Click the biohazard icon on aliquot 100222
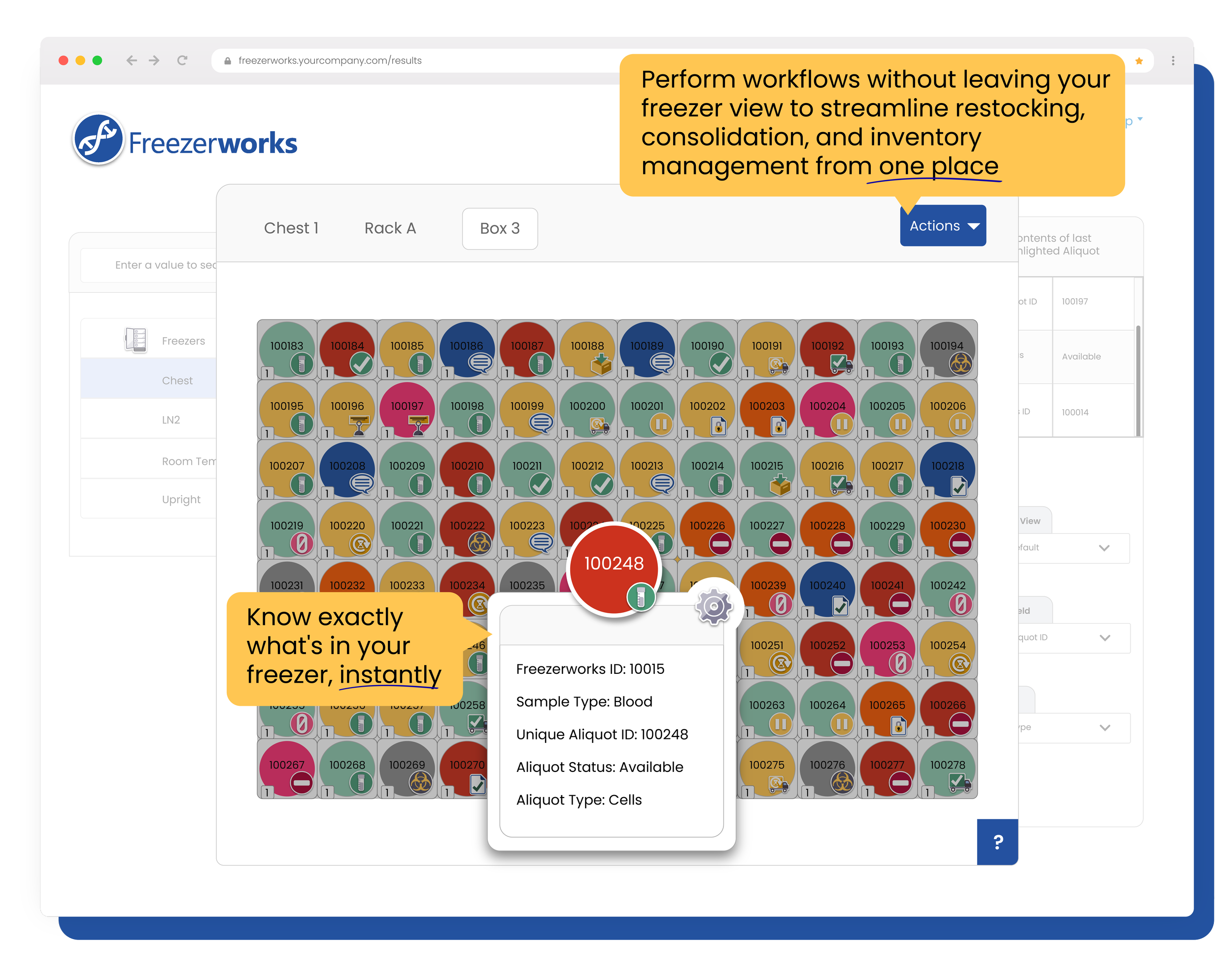 480,544
